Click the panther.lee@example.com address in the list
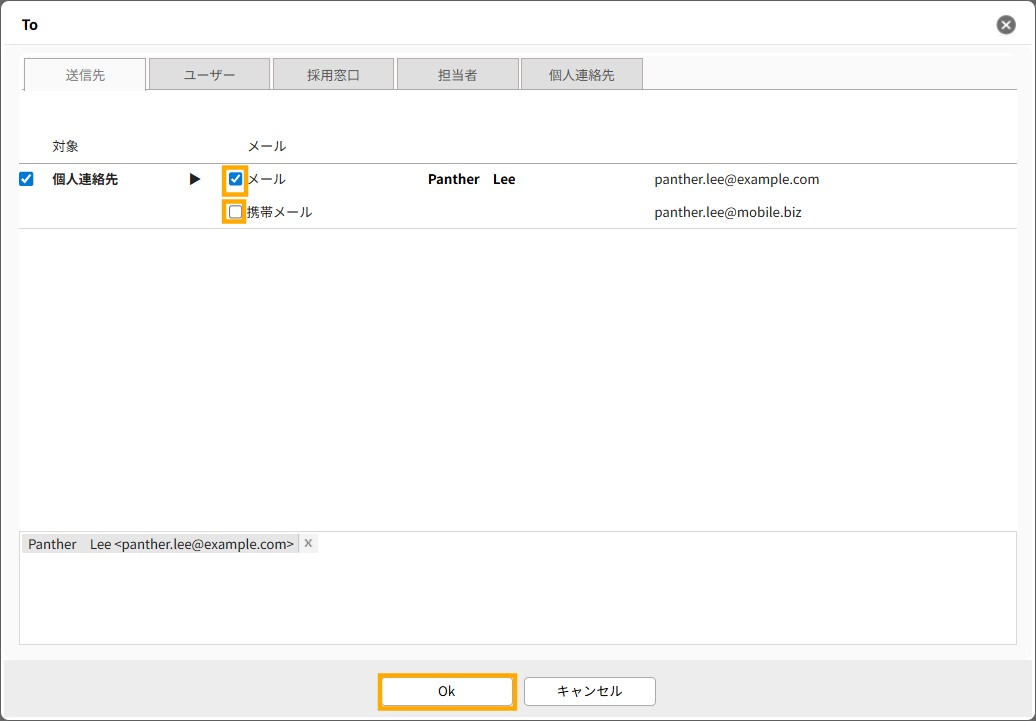Viewport: 1036px width, 721px height. click(736, 179)
